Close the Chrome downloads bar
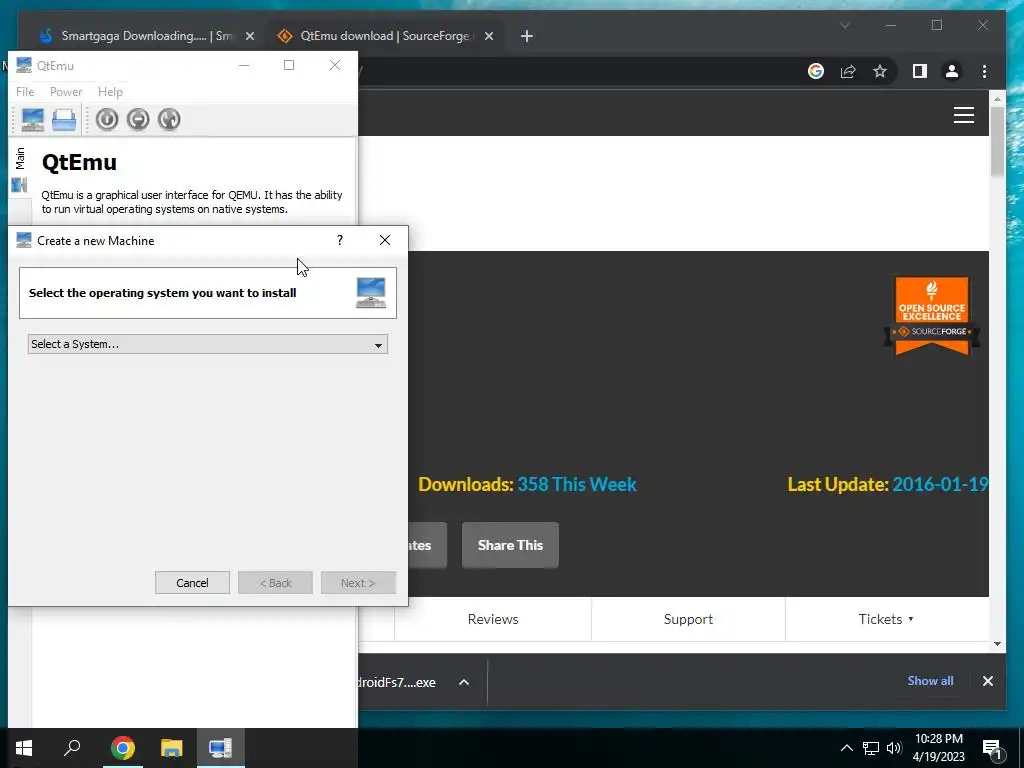Image resolution: width=1024 pixels, height=768 pixels. [x=987, y=681]
